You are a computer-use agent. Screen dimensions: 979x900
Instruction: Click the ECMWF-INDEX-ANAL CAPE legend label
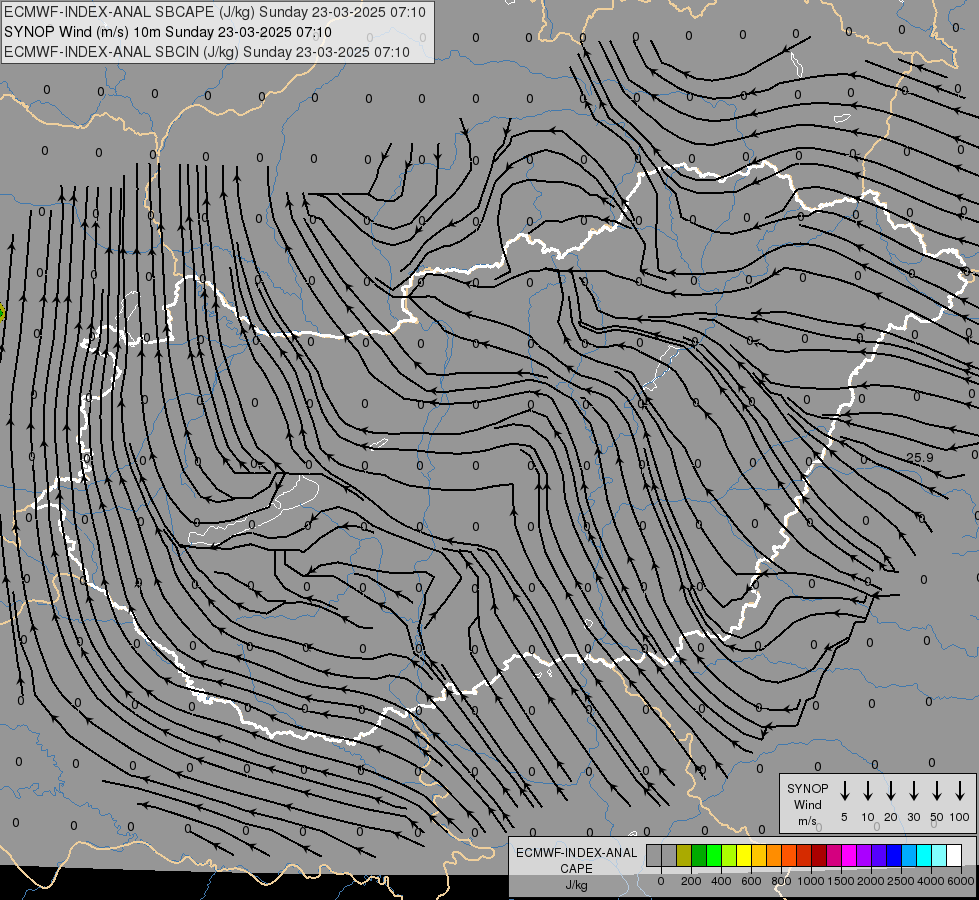click(576, 860)
